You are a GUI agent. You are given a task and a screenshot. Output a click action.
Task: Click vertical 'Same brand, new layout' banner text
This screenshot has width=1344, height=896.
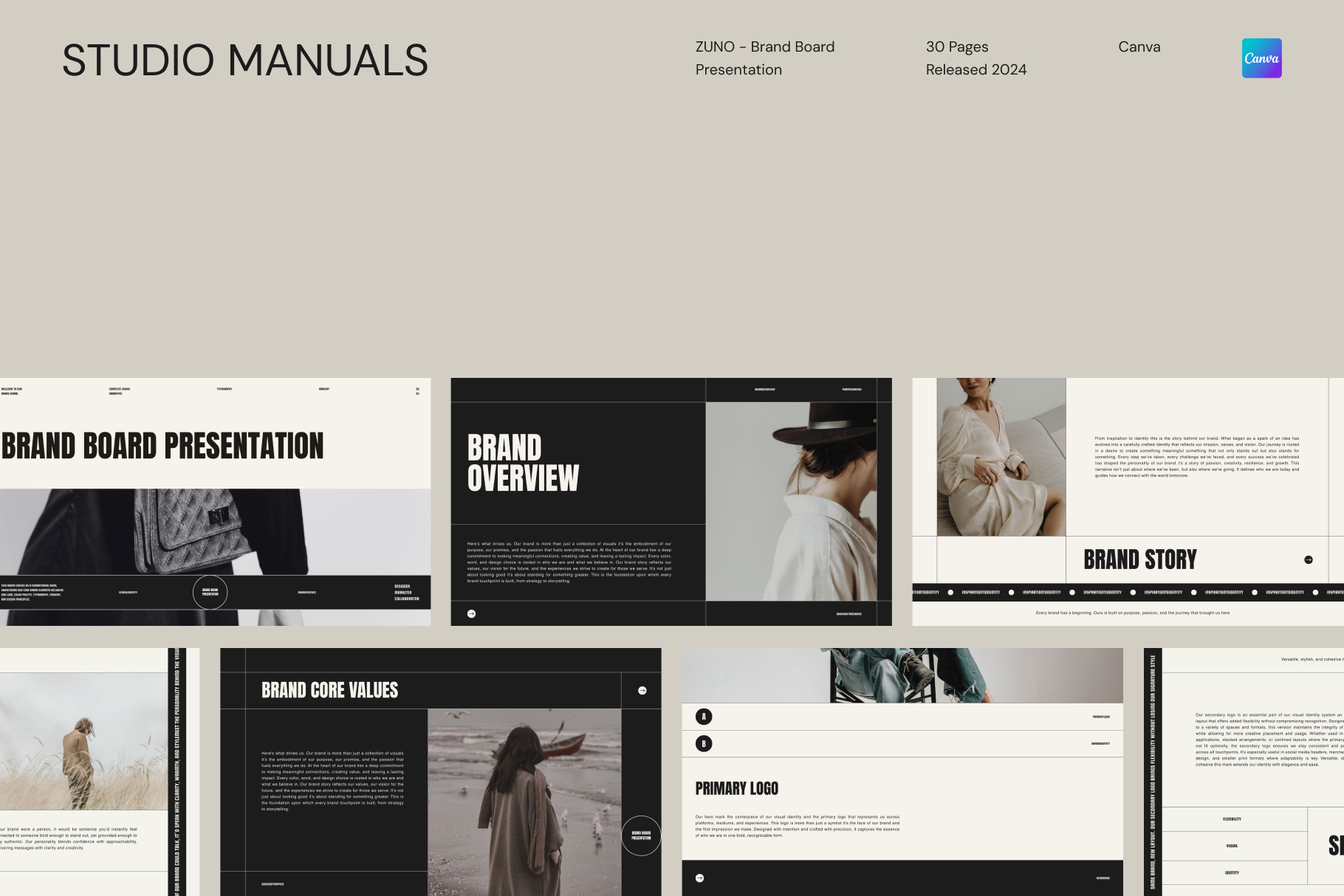[1153, 772]
